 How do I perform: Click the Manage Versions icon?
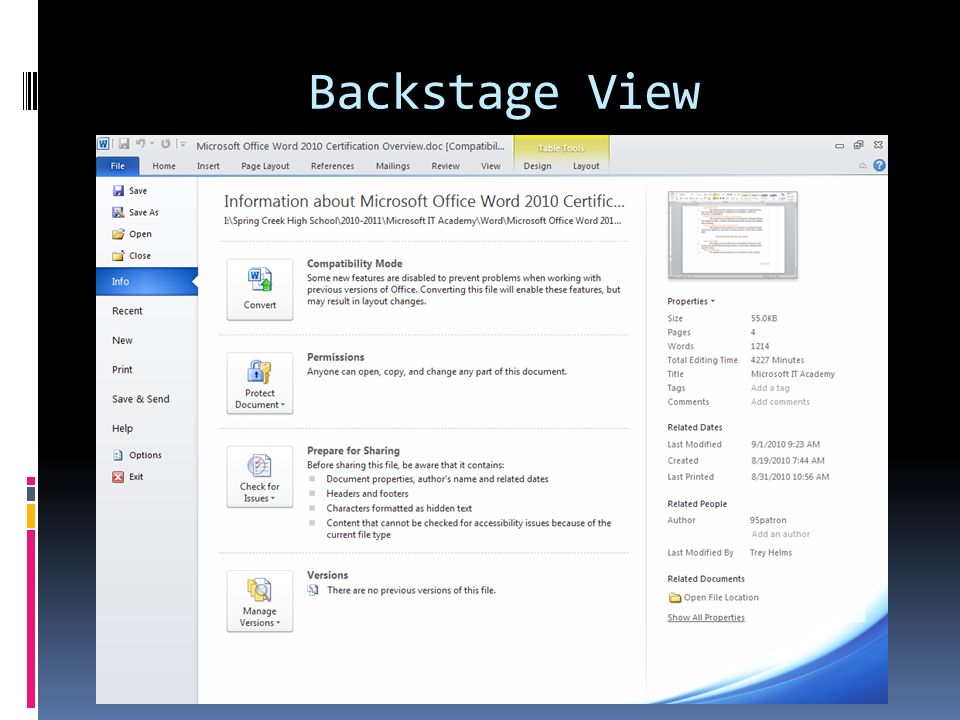(x=260, y=590)
